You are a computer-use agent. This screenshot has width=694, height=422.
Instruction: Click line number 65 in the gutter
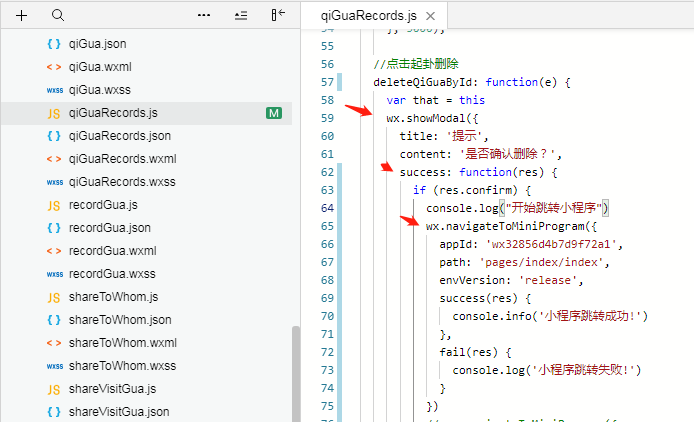click(327, 227)
